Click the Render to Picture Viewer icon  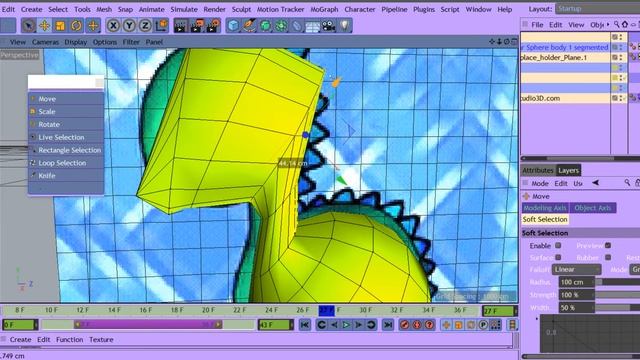pos(197,26)
